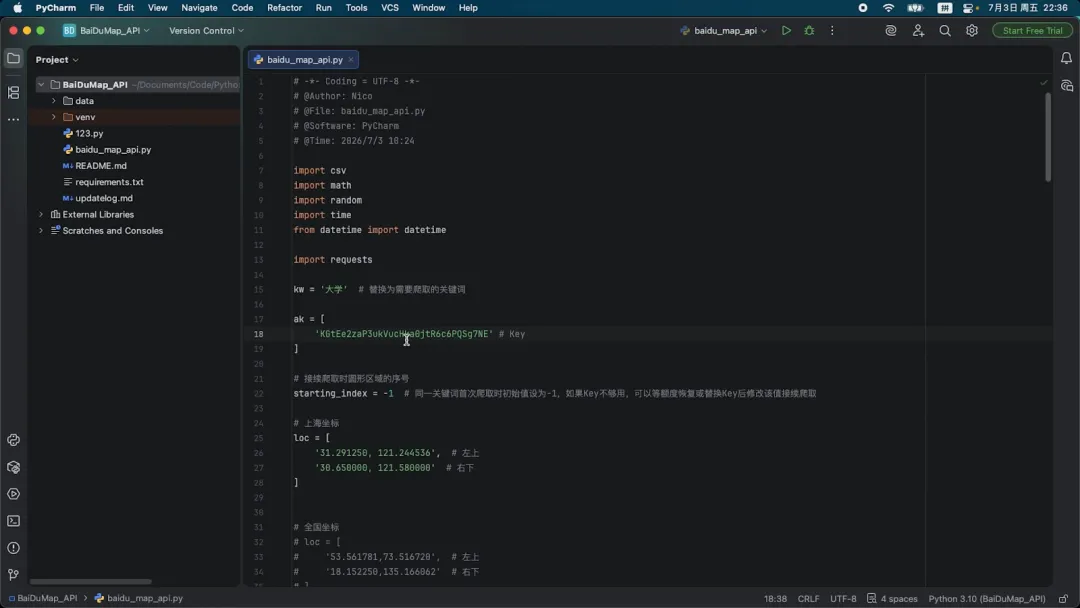Select updatelog.md in project tree
The width and height of the screenshot is (1080, 608).
point(103,198)
